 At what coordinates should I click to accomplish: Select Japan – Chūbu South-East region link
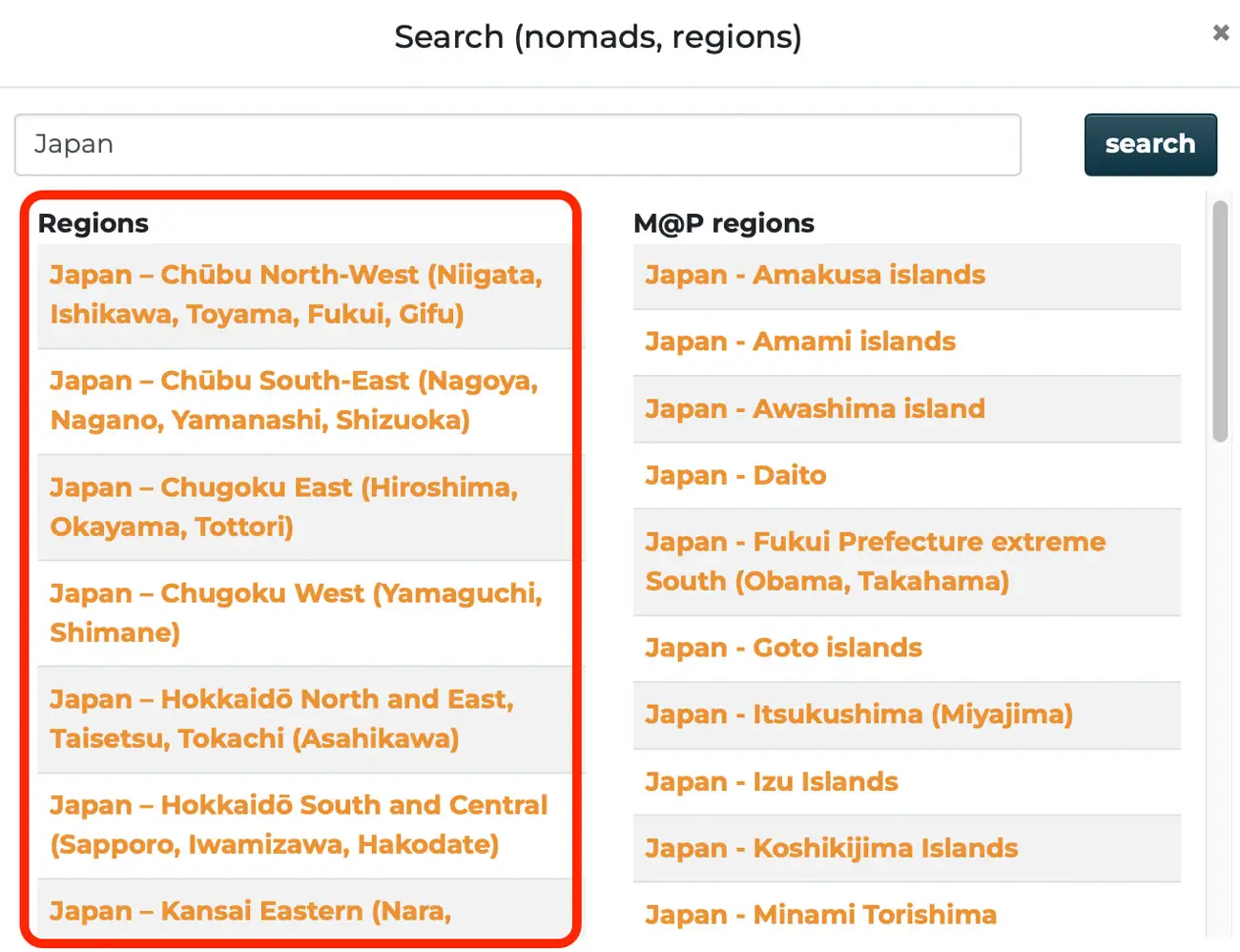click(294, 400)
